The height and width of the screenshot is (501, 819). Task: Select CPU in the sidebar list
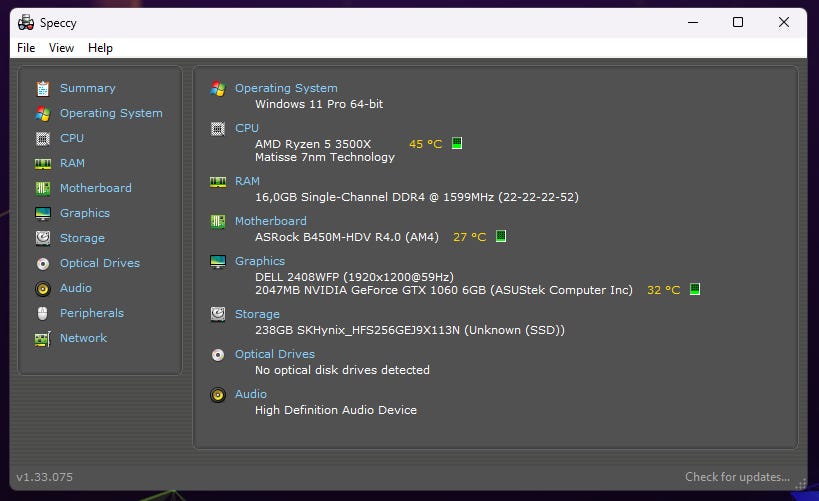click(x=72, y=138)
